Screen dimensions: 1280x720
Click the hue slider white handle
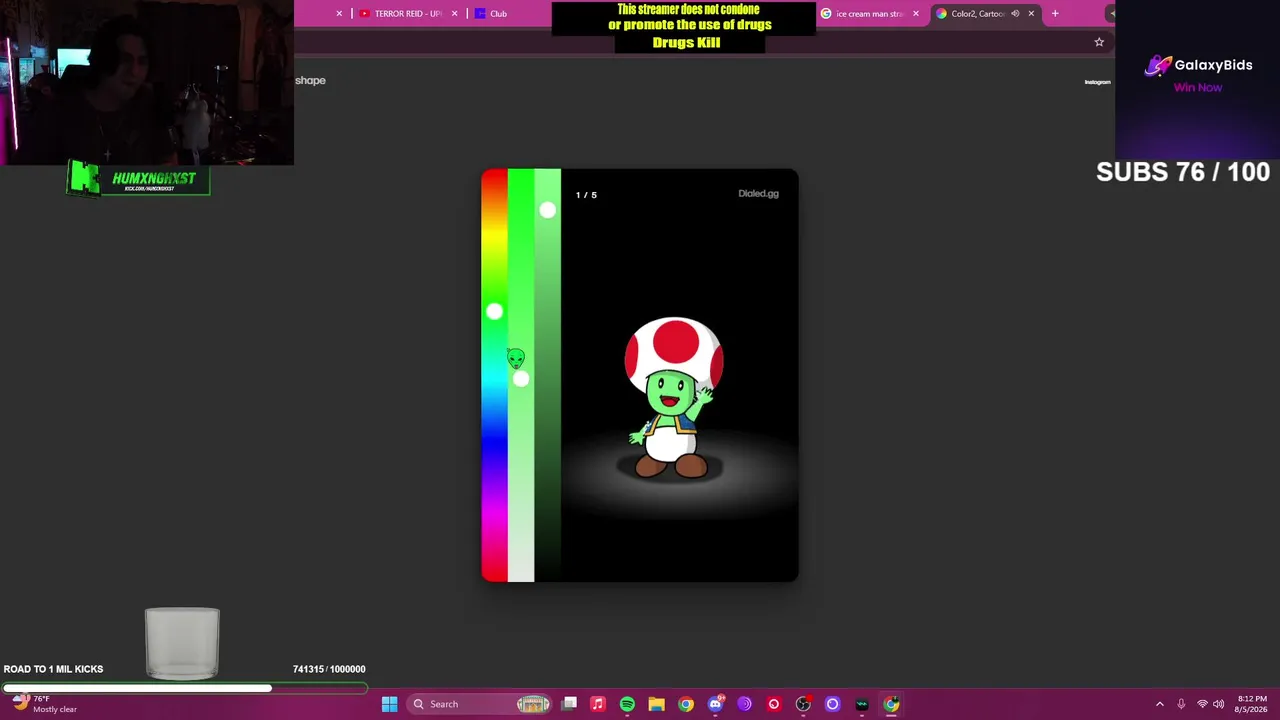pyautogui.click(x=494, y=312)
